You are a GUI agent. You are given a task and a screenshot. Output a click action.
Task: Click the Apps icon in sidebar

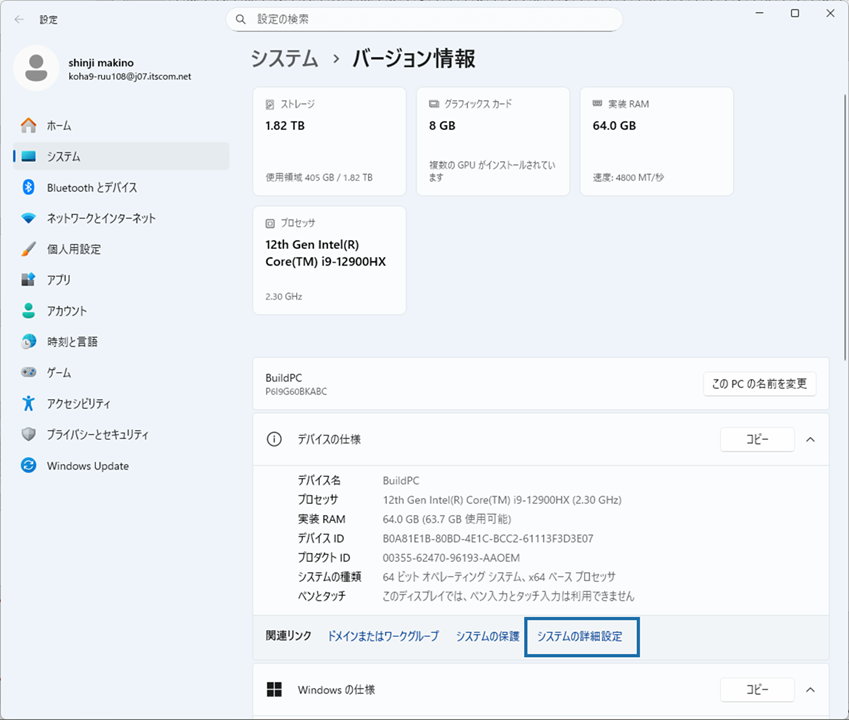[29, 280]
